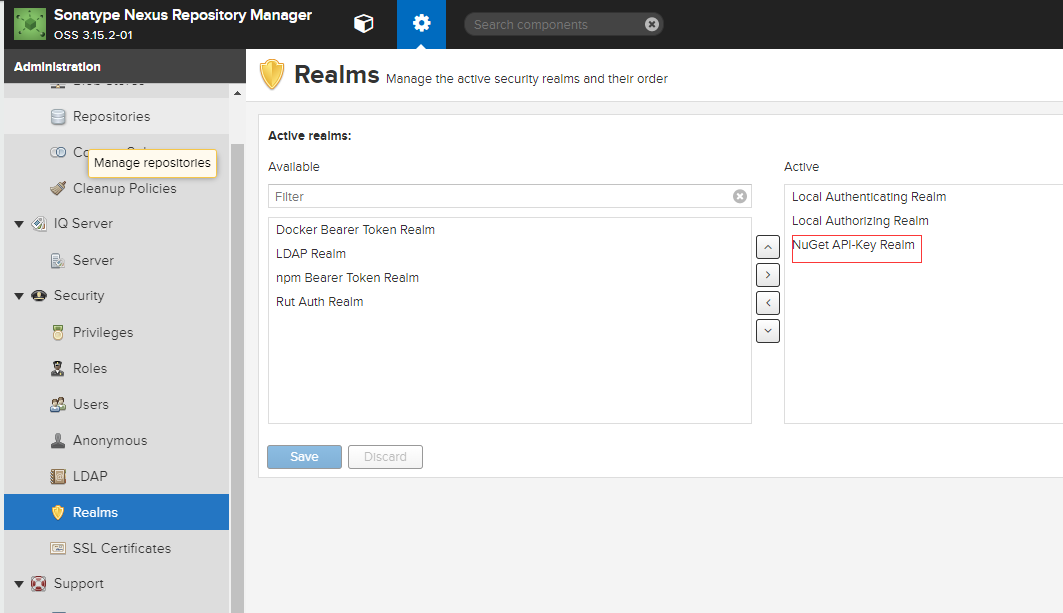Screen dimensions: 1063x613
Task: Remove realm from Active arrow button
Action: (x=767, y=302)
